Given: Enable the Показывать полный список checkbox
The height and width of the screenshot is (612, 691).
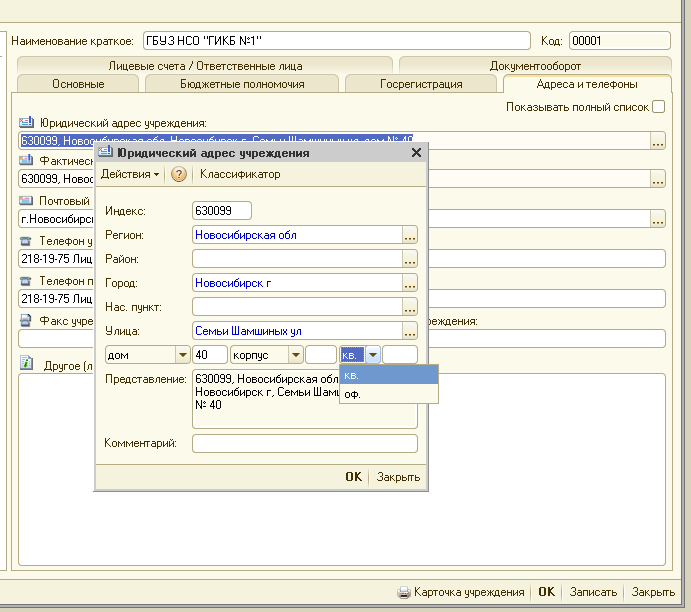Looking at the screenshot, I should click(658, 107).
